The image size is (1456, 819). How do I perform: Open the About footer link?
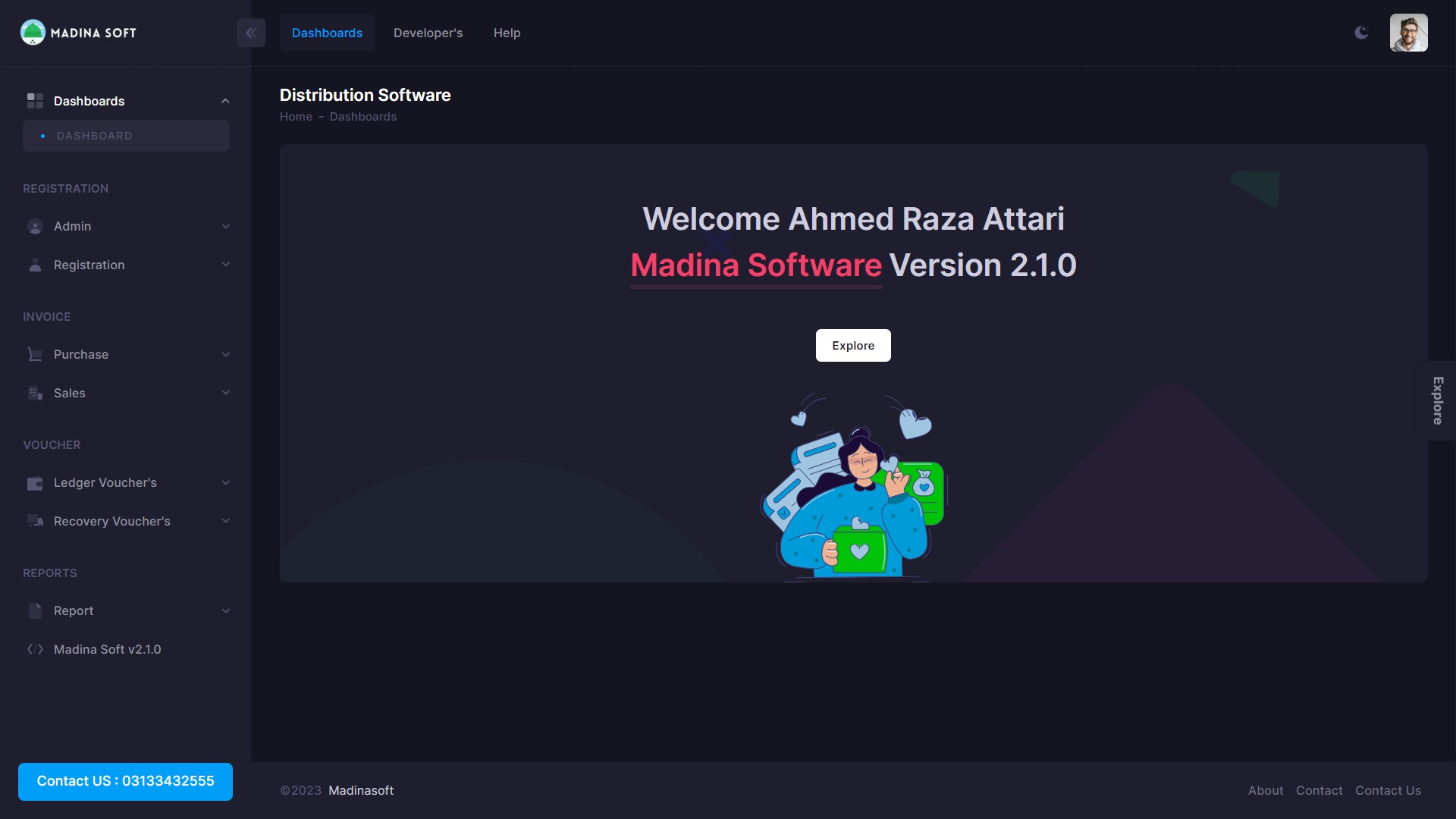(1266, 790)
